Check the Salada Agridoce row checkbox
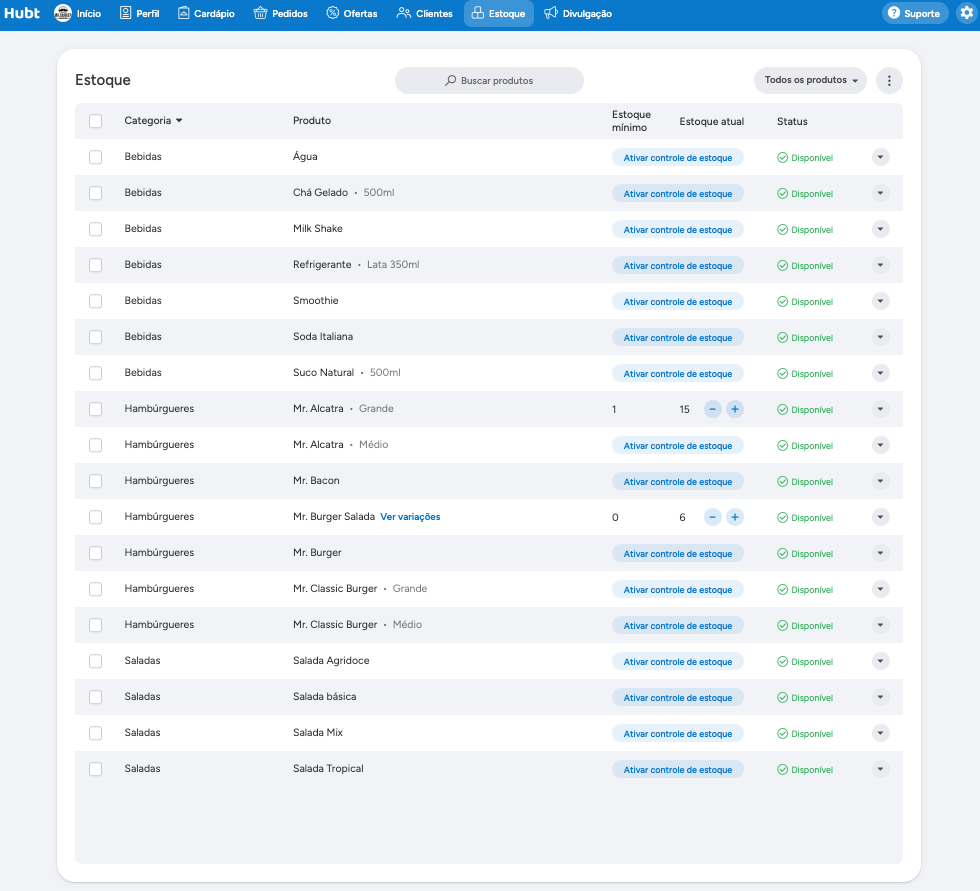The width and height of the screenshot is (980, 891). click(96, 661)
